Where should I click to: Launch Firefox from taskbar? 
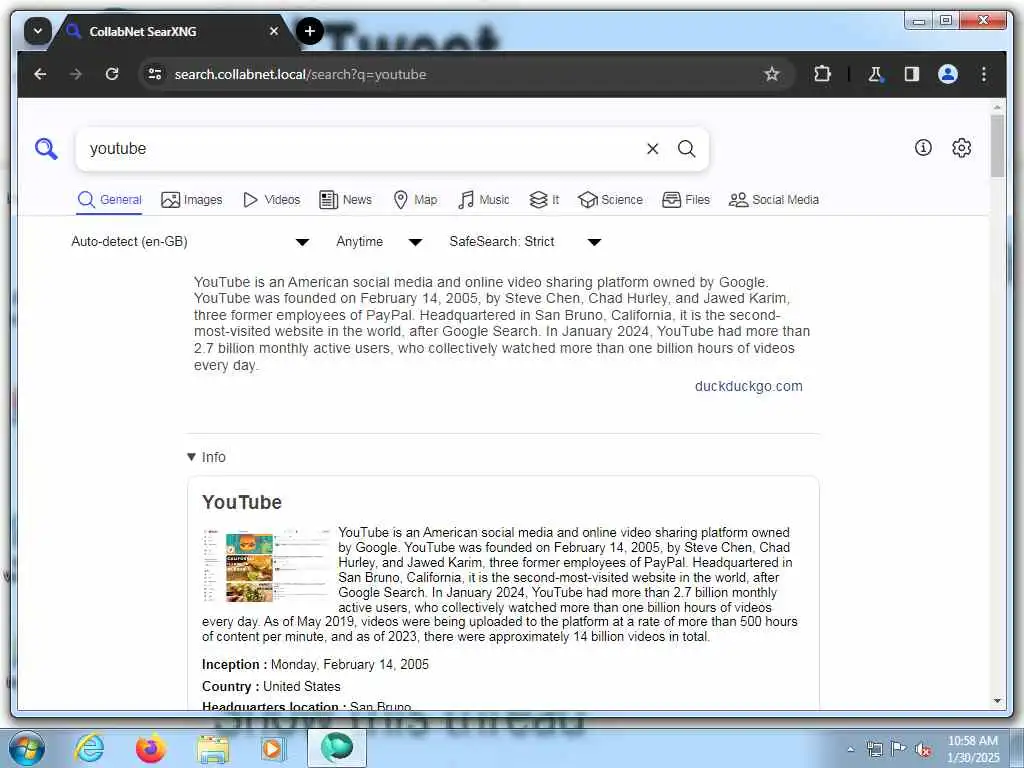click(x=150, y=748)
